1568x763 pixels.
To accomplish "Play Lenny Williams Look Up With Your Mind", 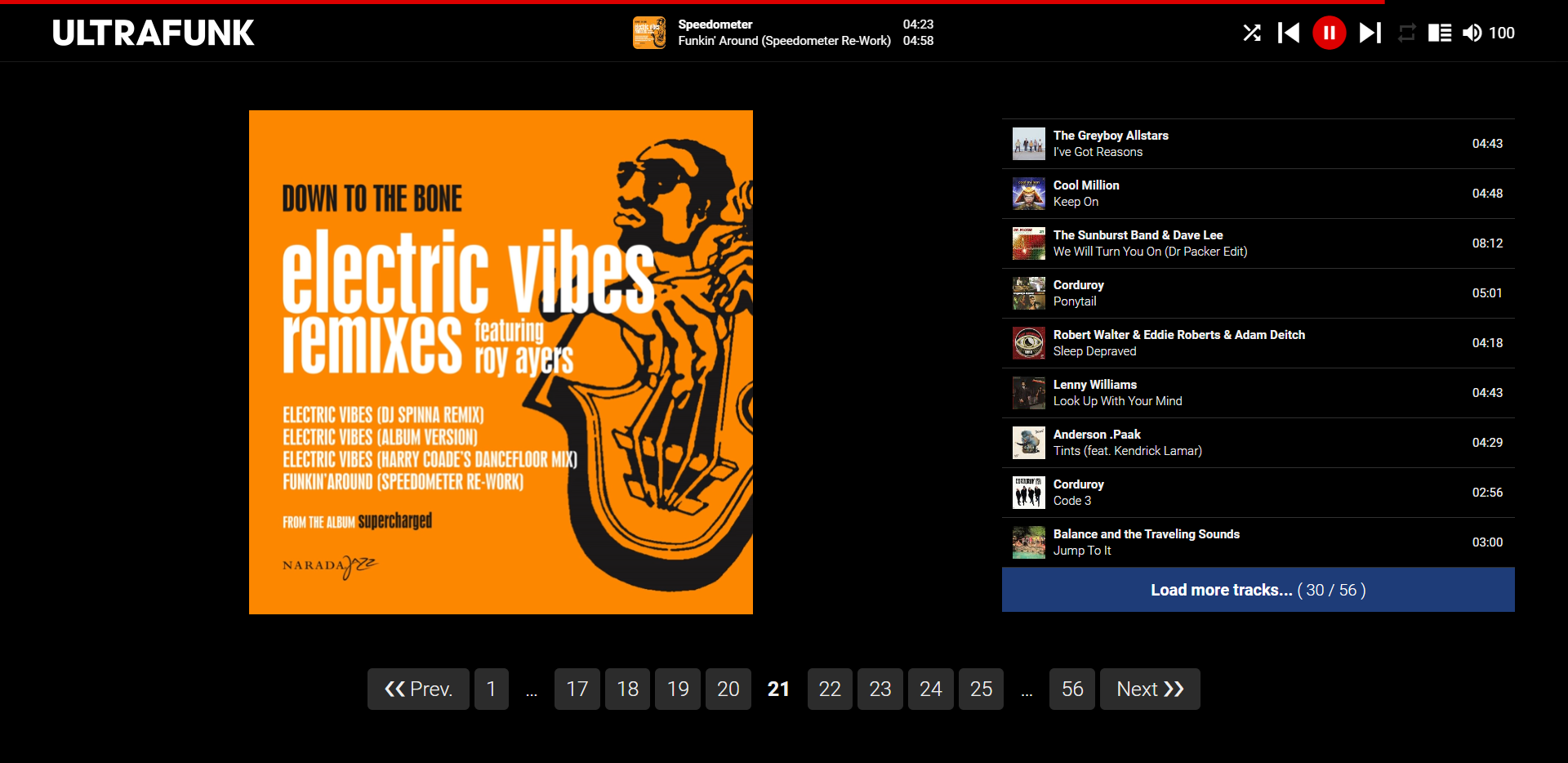I will [1258, 393].
